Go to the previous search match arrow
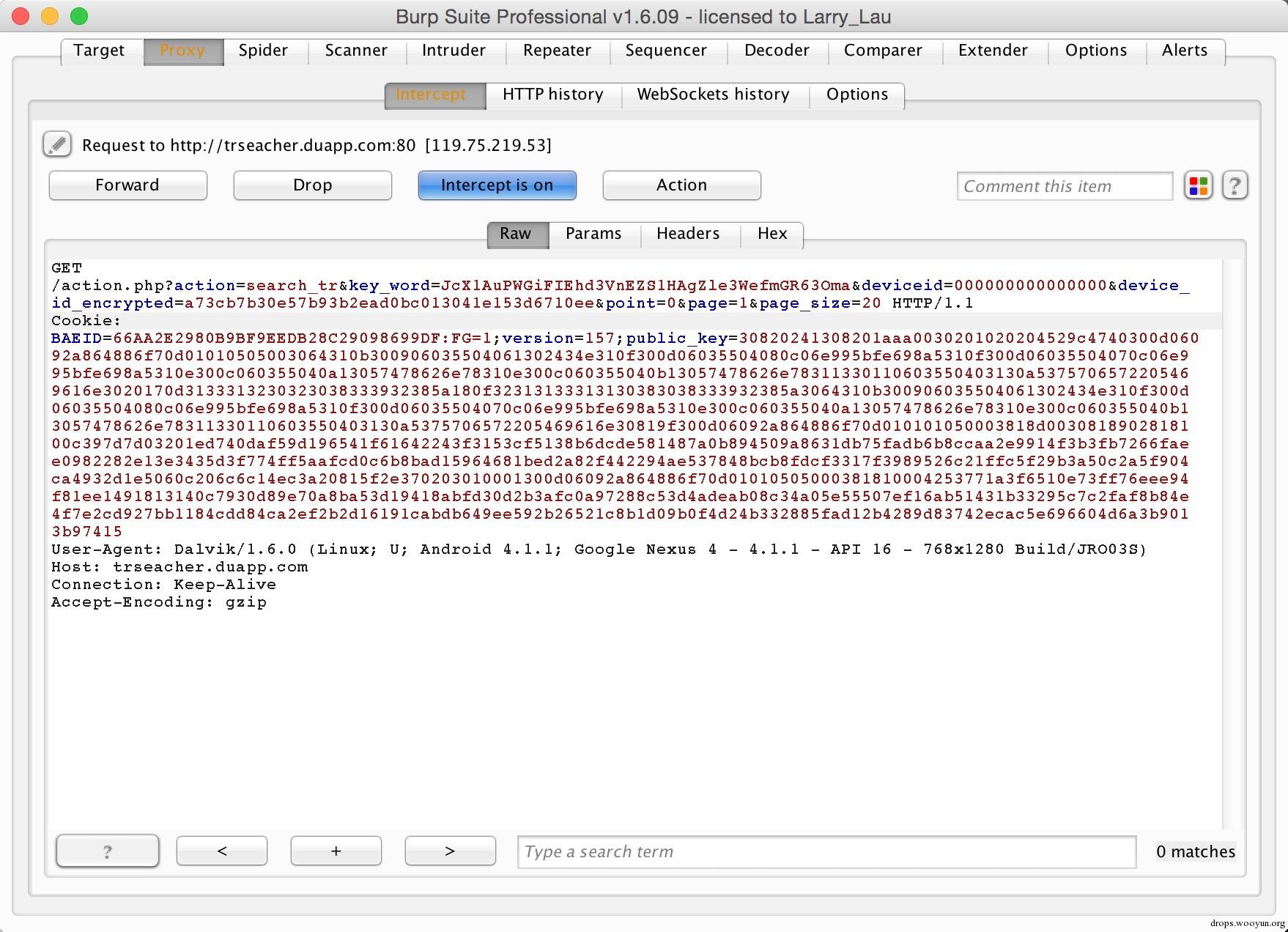Image resolution: width=1288 pixels, height=932 pixels. click(222, 851)
